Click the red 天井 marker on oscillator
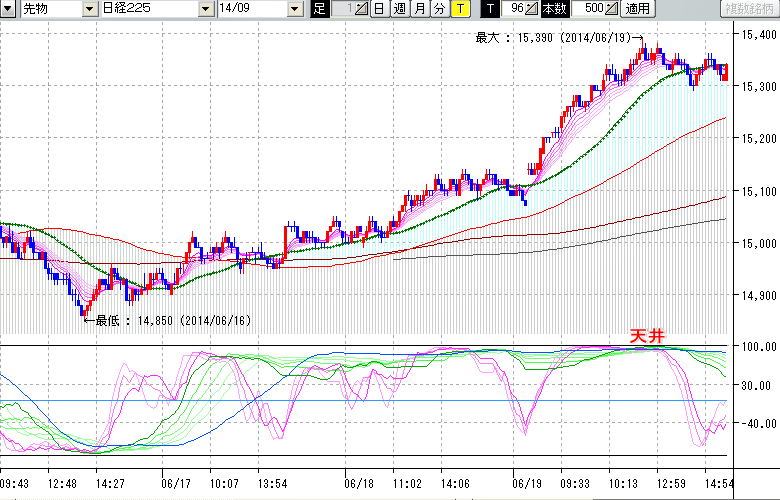The height and width of the screenshot is (500, 780). click(x=646, y=336)
